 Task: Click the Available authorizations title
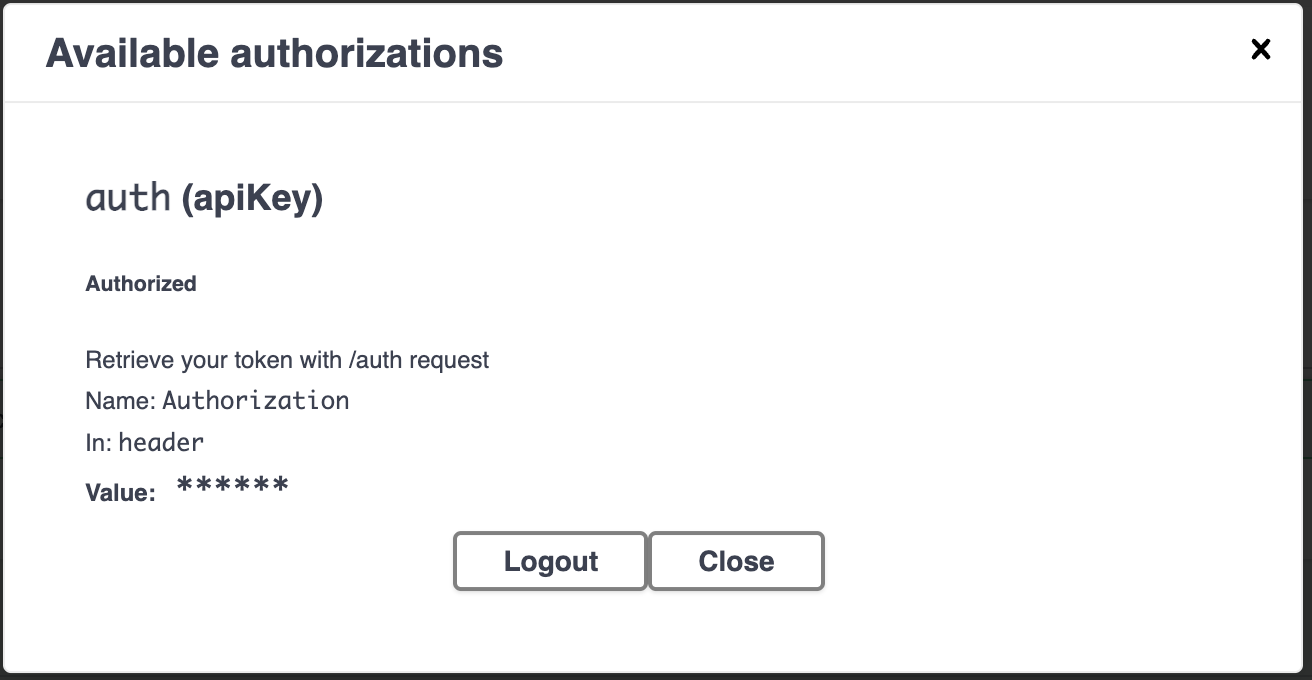274,53
